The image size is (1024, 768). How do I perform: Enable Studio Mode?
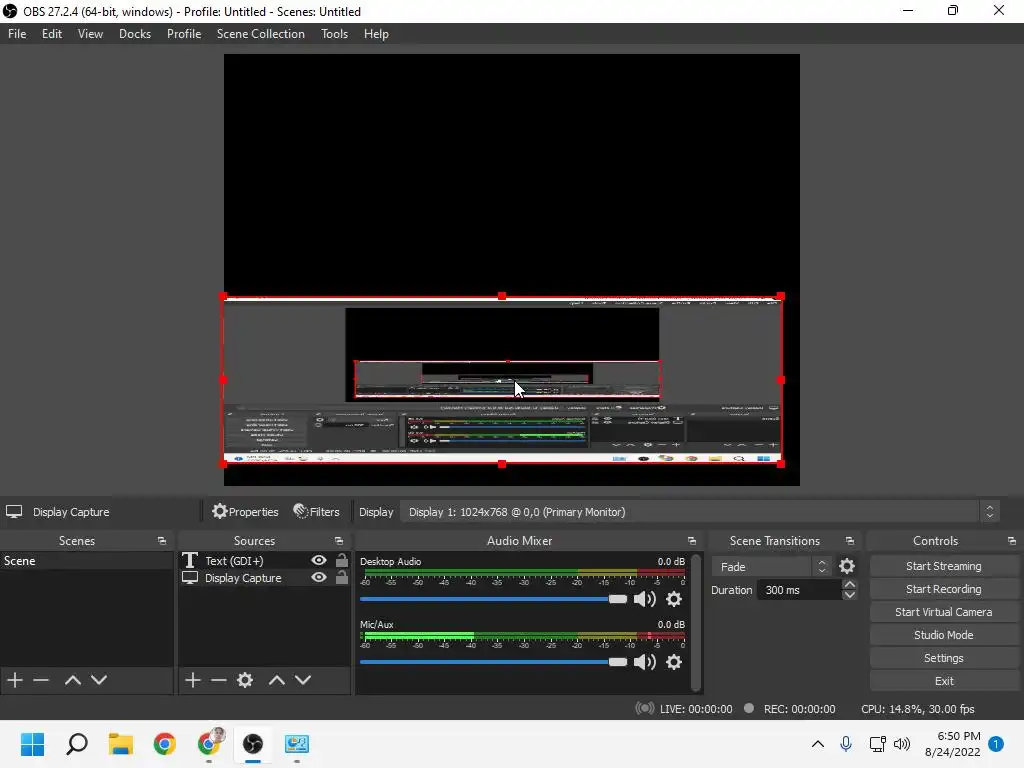tap(944, 635)
